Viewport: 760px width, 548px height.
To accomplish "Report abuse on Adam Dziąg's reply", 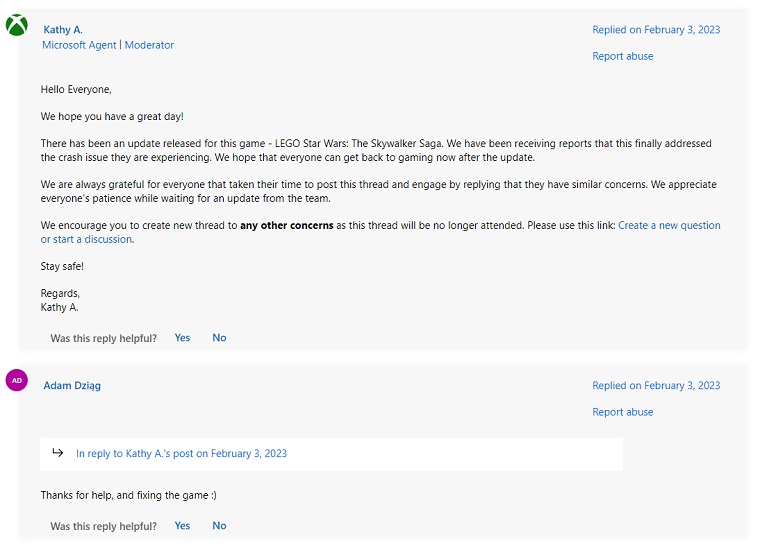I will pyautogui.click(x=622, y=412).
